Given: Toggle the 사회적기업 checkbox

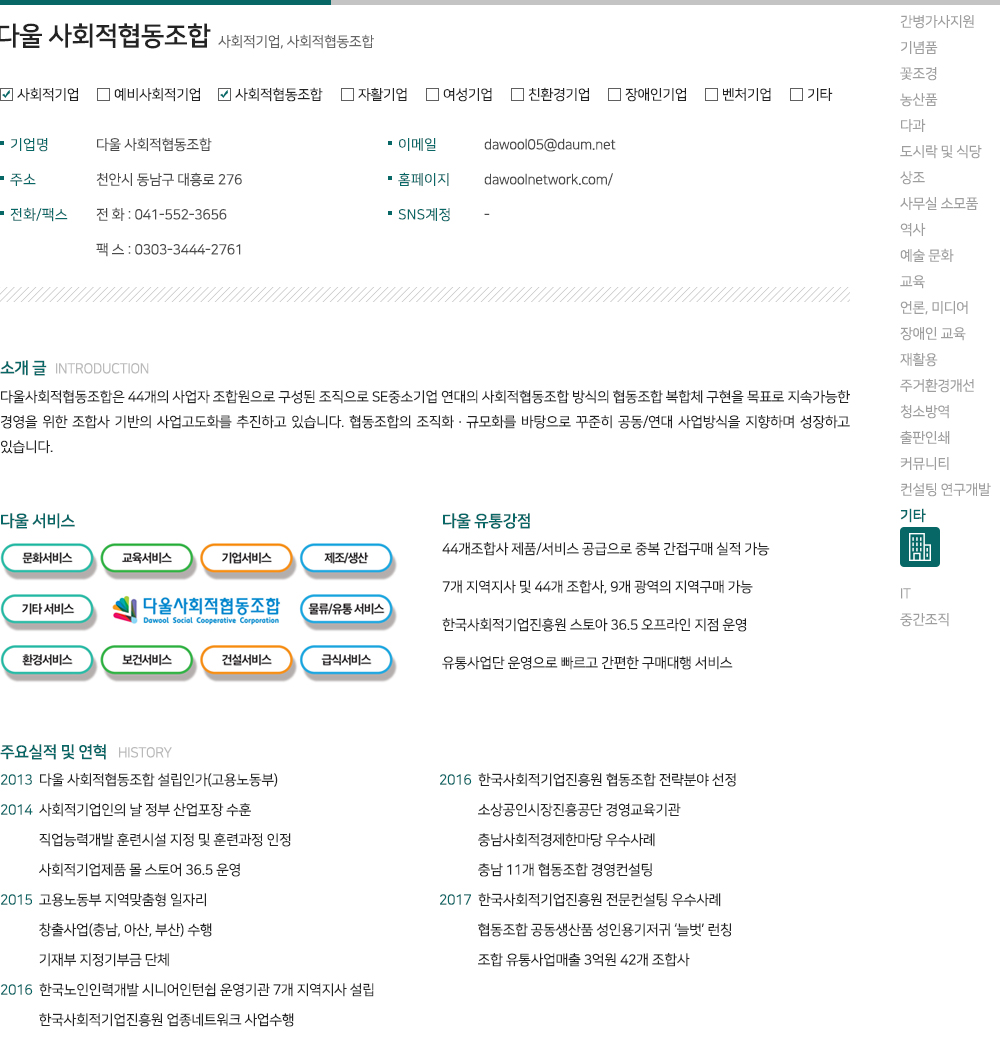Looking at the screenshot, I should [7, 94].
